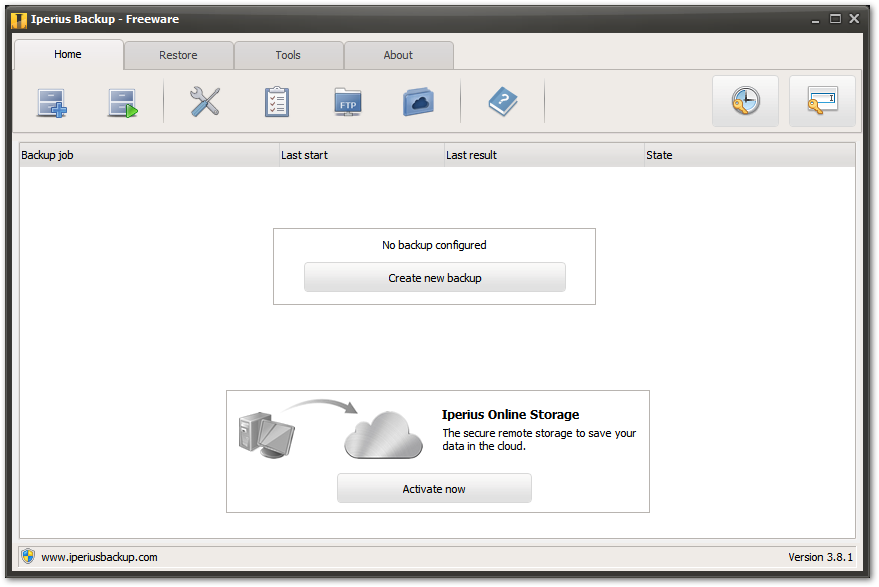The width and height of the screenshot is (879, 587).
Task: Close the Iperius Backup window
Action: click(854, 19)
